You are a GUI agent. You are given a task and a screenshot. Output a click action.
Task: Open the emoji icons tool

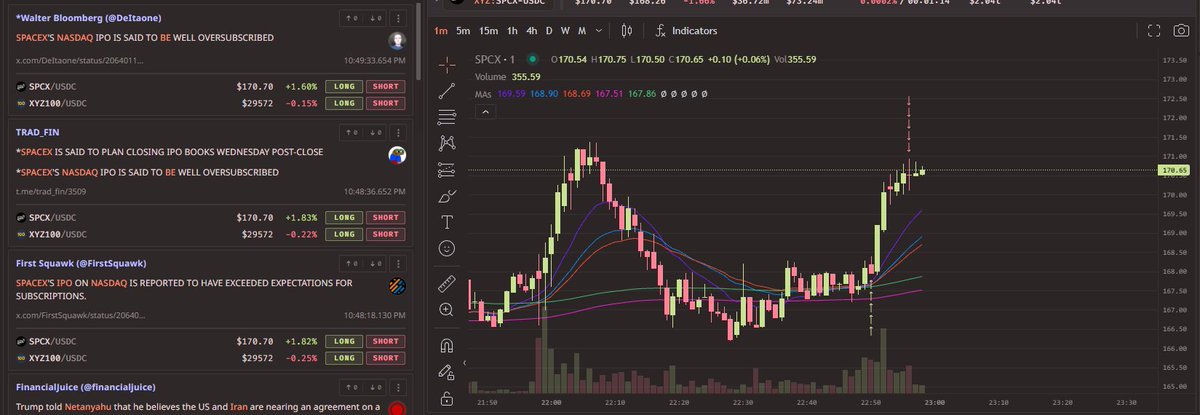tap(447, 246)
